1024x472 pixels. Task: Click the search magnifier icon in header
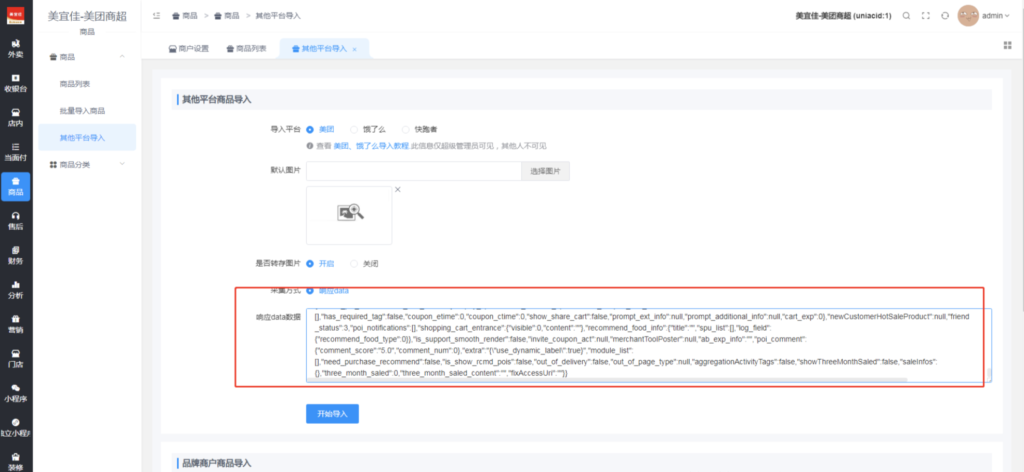click(x=906, y=16)
